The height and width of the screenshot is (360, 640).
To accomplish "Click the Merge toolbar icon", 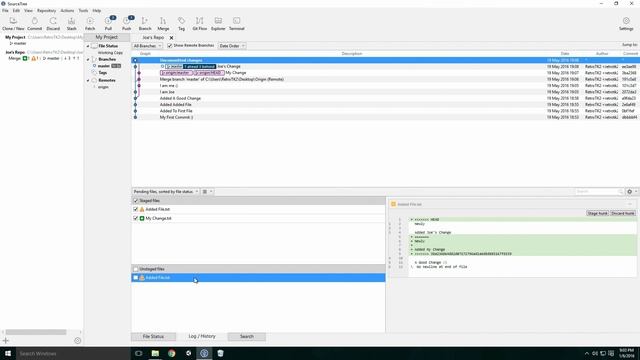I will 163,24.
